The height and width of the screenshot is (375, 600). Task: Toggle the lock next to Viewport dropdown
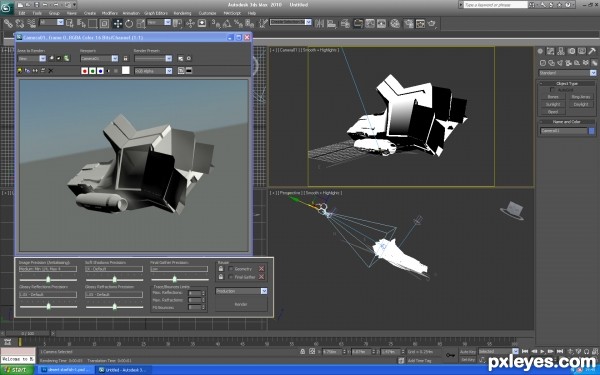pos(126,59)
